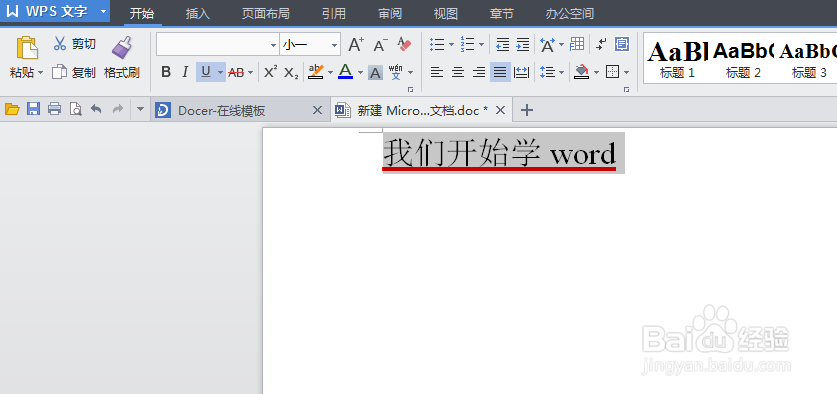Click the insert table grid icon
The width and height of the screenshot is (837, 394).
(577, 44)
